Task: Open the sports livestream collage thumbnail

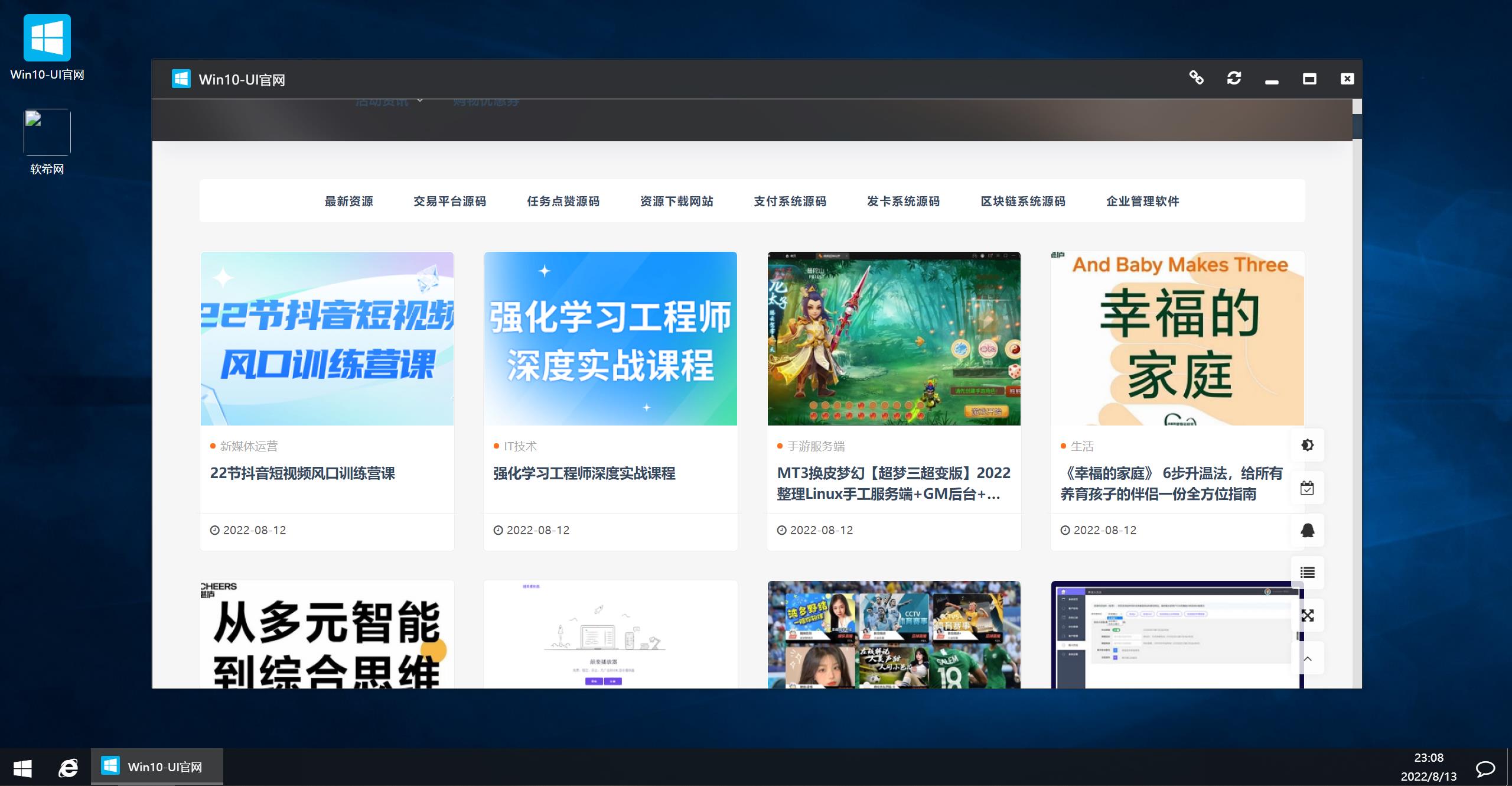Action: pos(894,635)
